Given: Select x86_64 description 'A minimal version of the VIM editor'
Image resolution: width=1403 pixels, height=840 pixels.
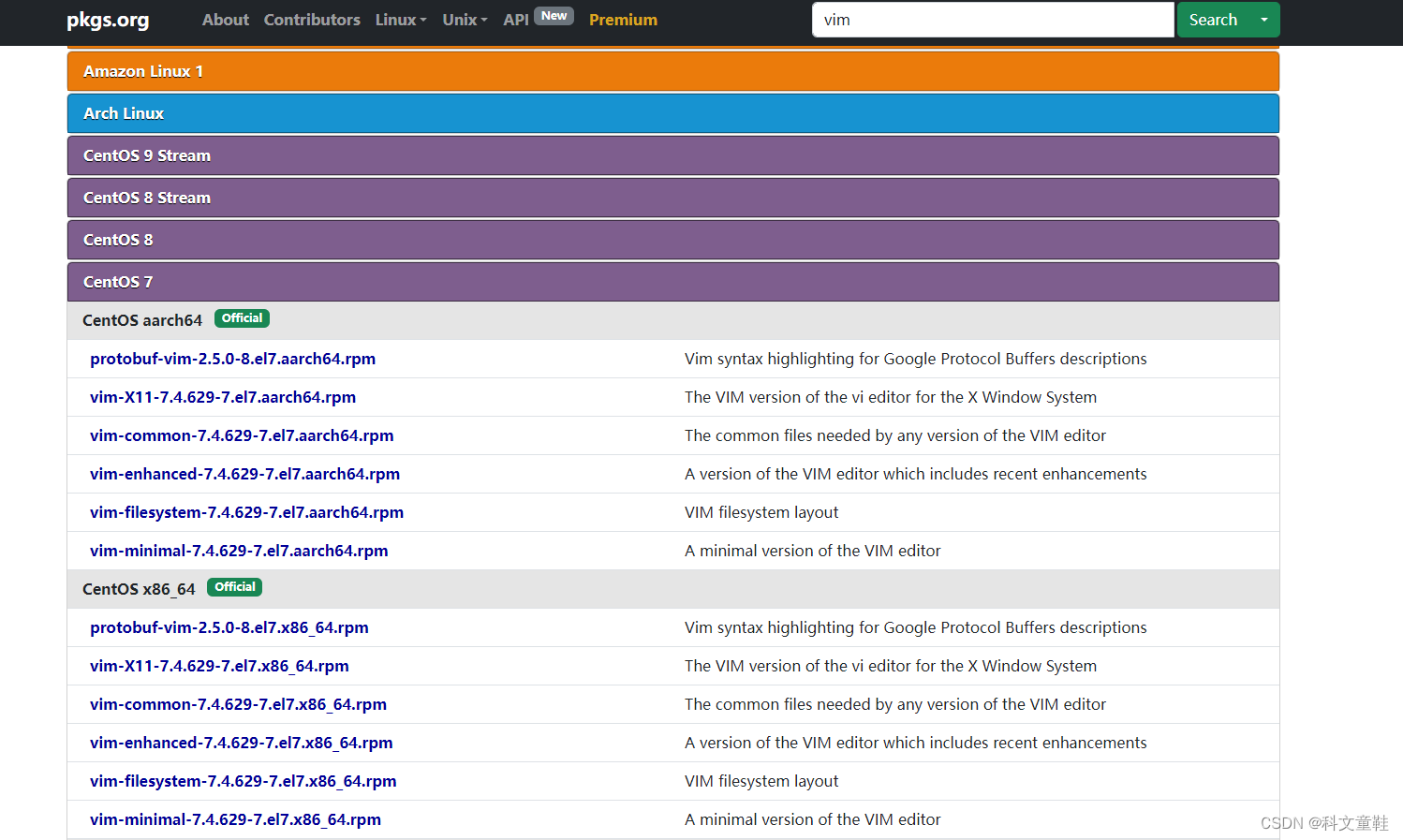Looking at the screenshot, I should click(x=813, y=819).
